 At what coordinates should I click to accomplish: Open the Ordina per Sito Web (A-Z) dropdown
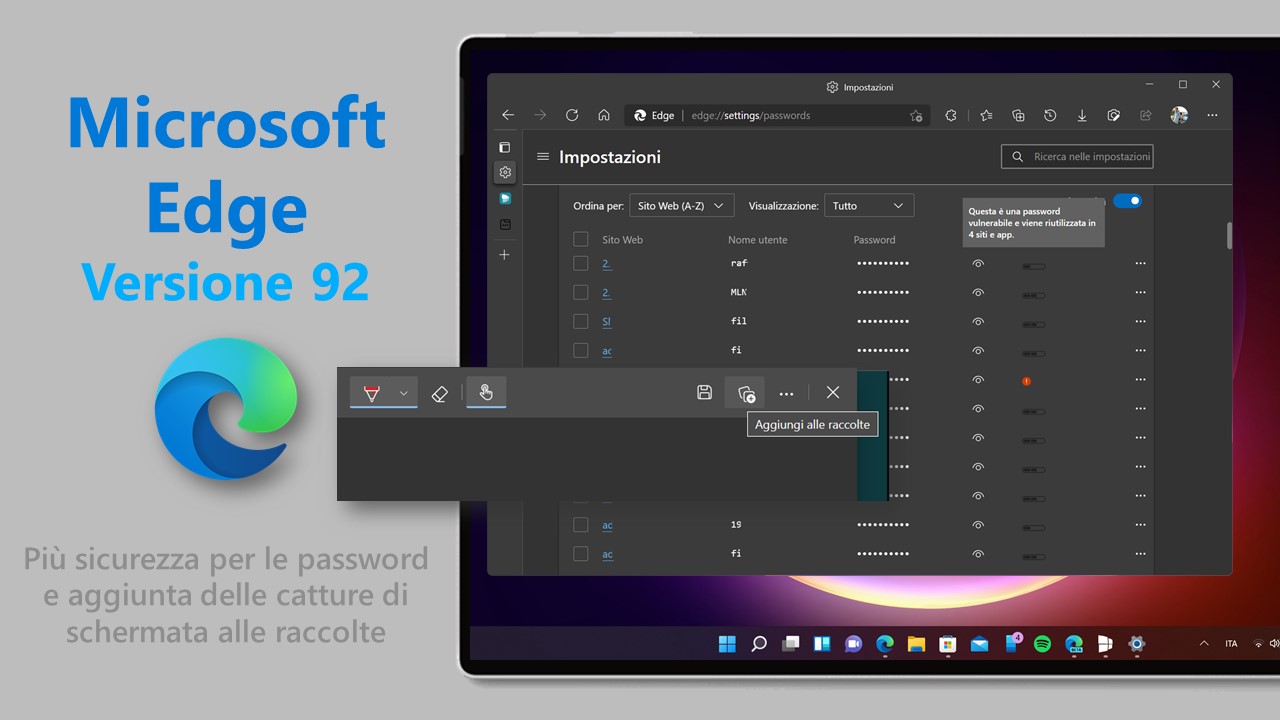tap(682, 206)
